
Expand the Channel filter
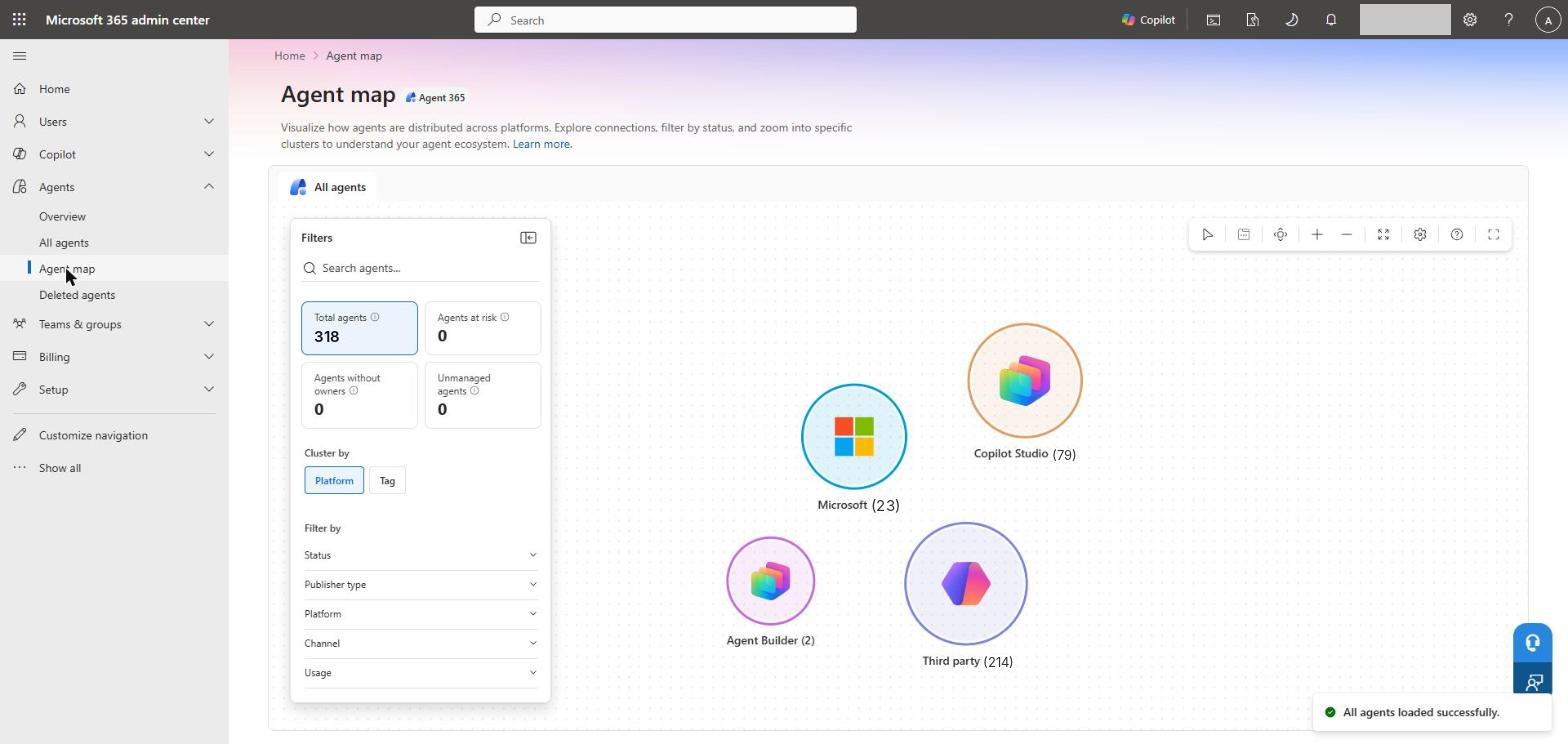pyautogui.click(x=420, y=643)
